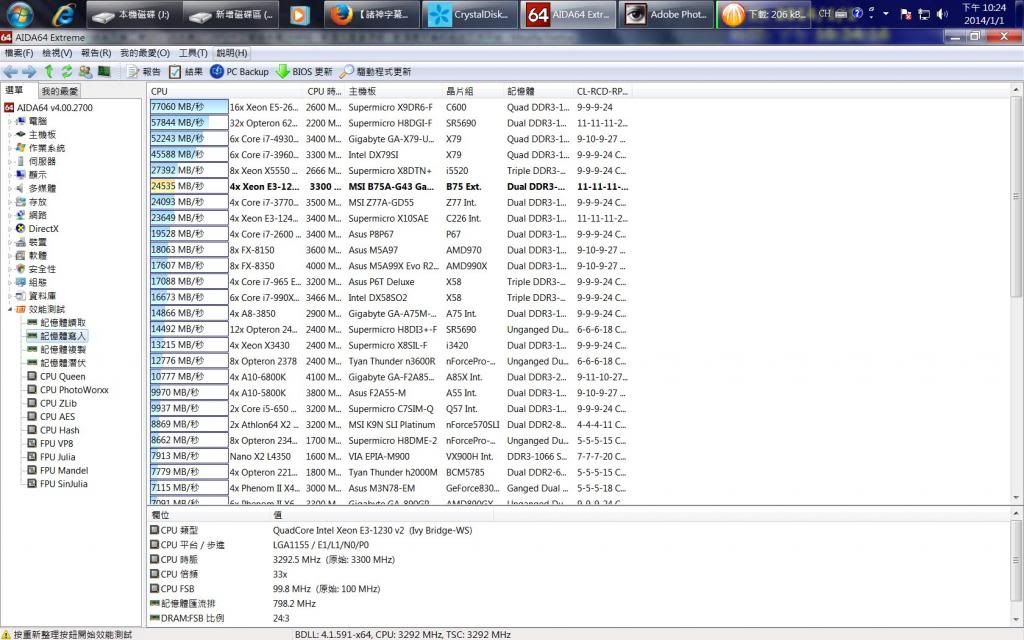Go back with the blue left arrow
Image resolution: width=1024 pixels, height=640 pixels.
(x=10, y=72)
